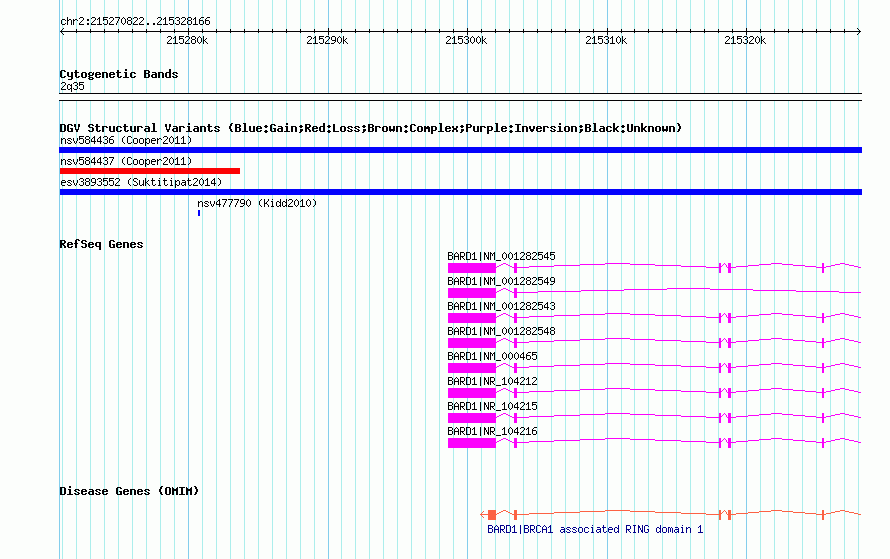The height and width of the screenshot is (559, 890).
Task: Click the Disease Genes (OMIM) track title
Action: [129, 491]
